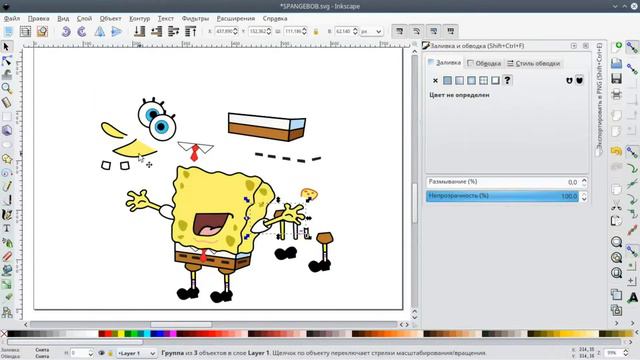
Task: Select the Measure ruler tool
Action: coord(6,102)
